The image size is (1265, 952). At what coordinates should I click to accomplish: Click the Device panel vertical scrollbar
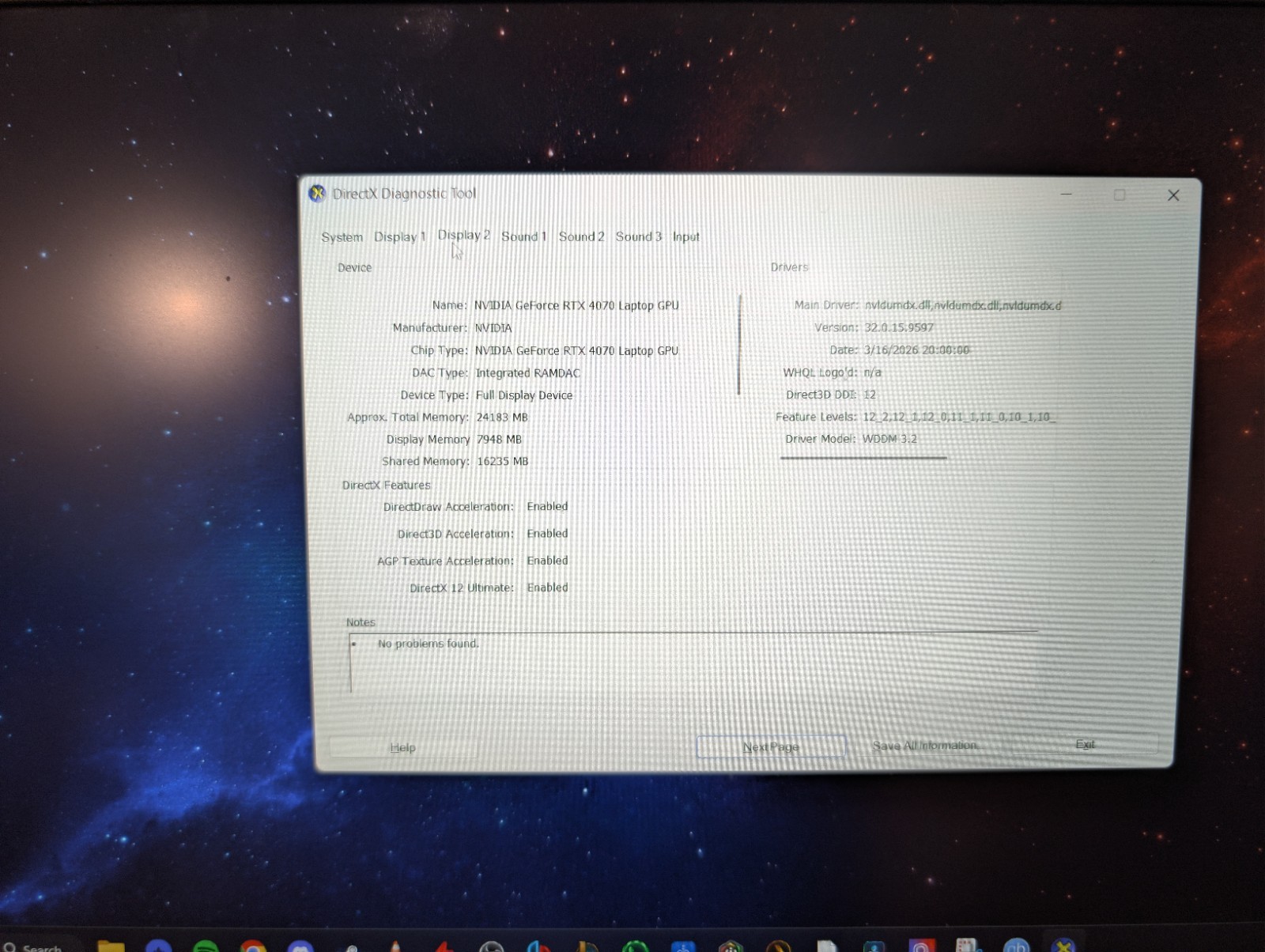(739, 345)
